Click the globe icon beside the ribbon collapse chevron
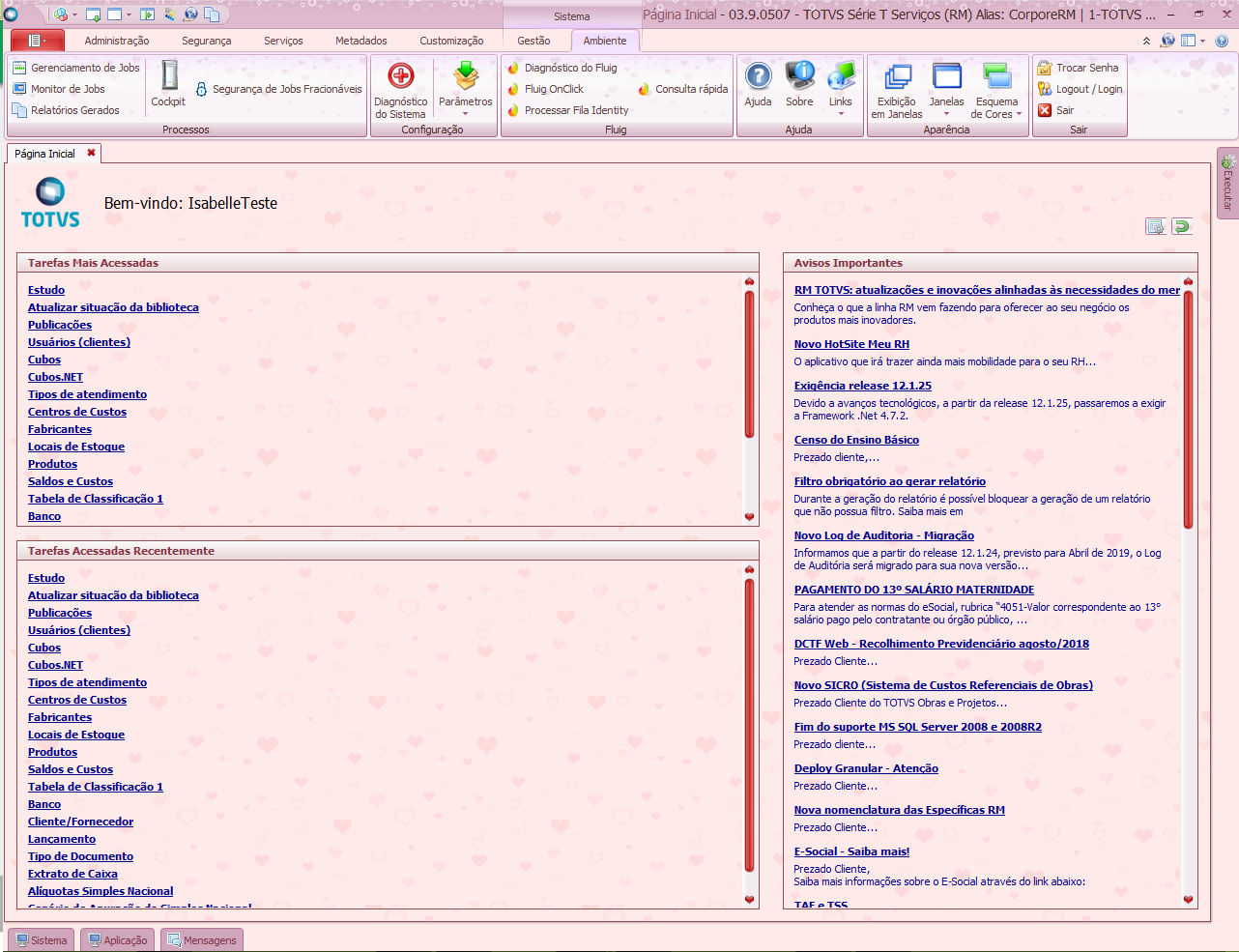 pyautogui.click(x=1168, y=41)
